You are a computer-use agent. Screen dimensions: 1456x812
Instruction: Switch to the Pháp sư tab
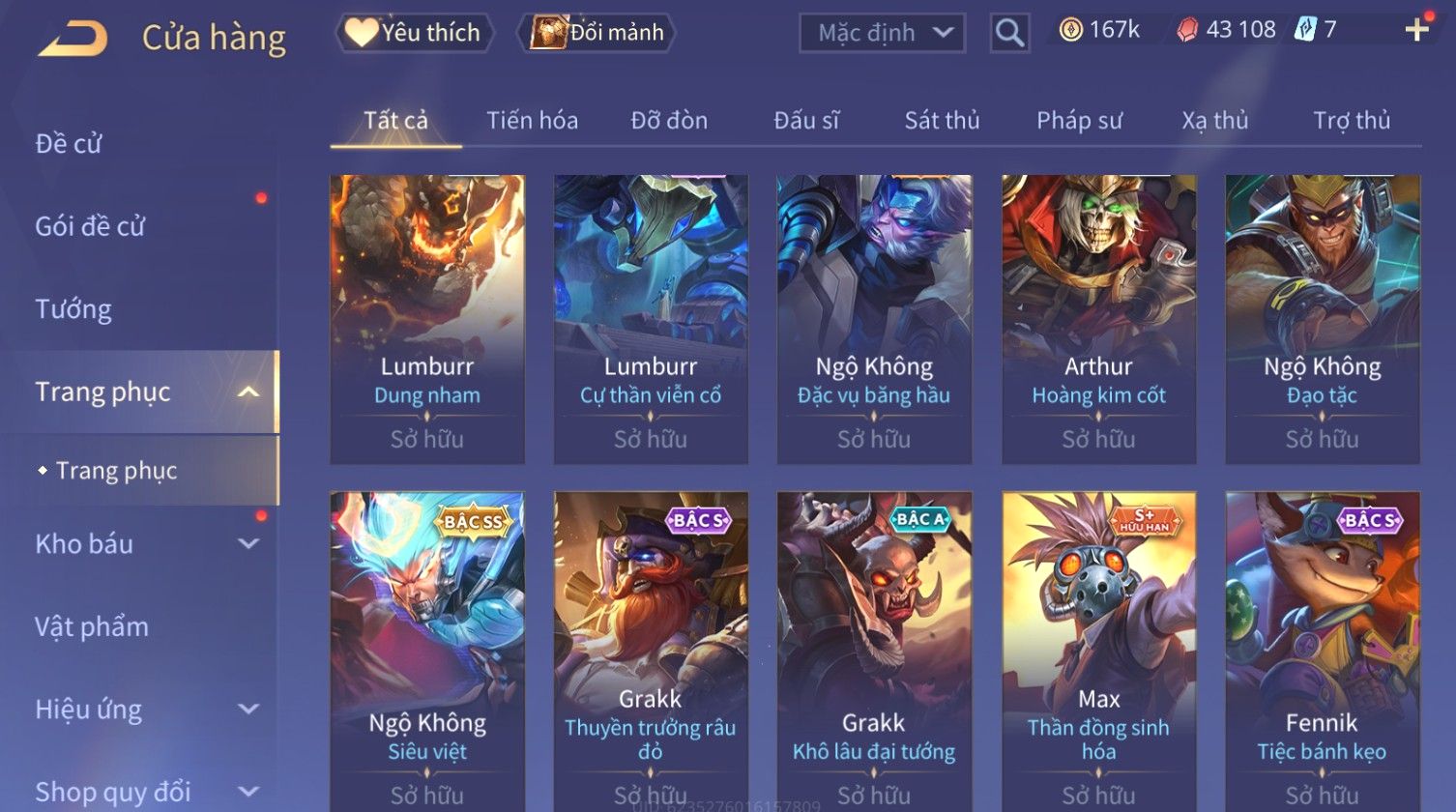[1079, 120]
